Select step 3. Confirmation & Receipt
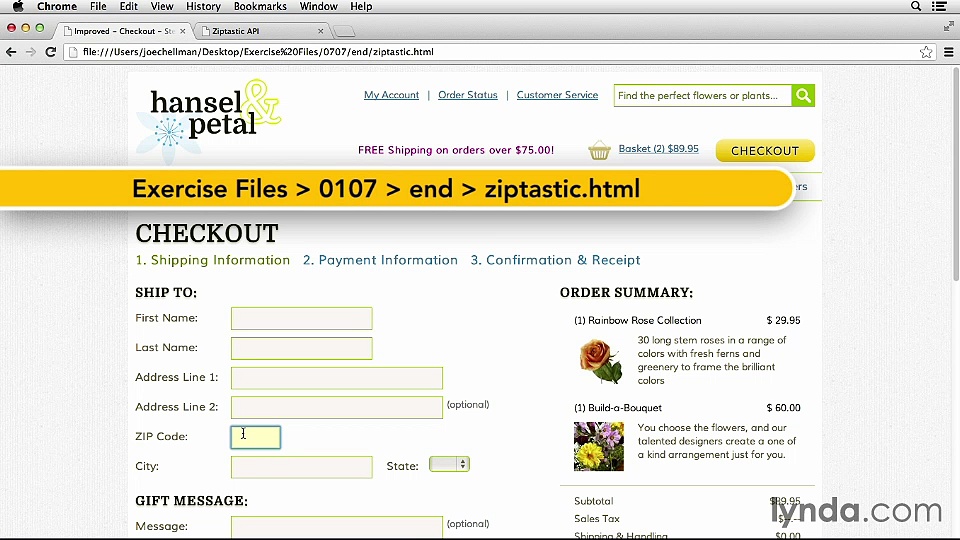This screenshot has width=960, height=540. (555, 260)
